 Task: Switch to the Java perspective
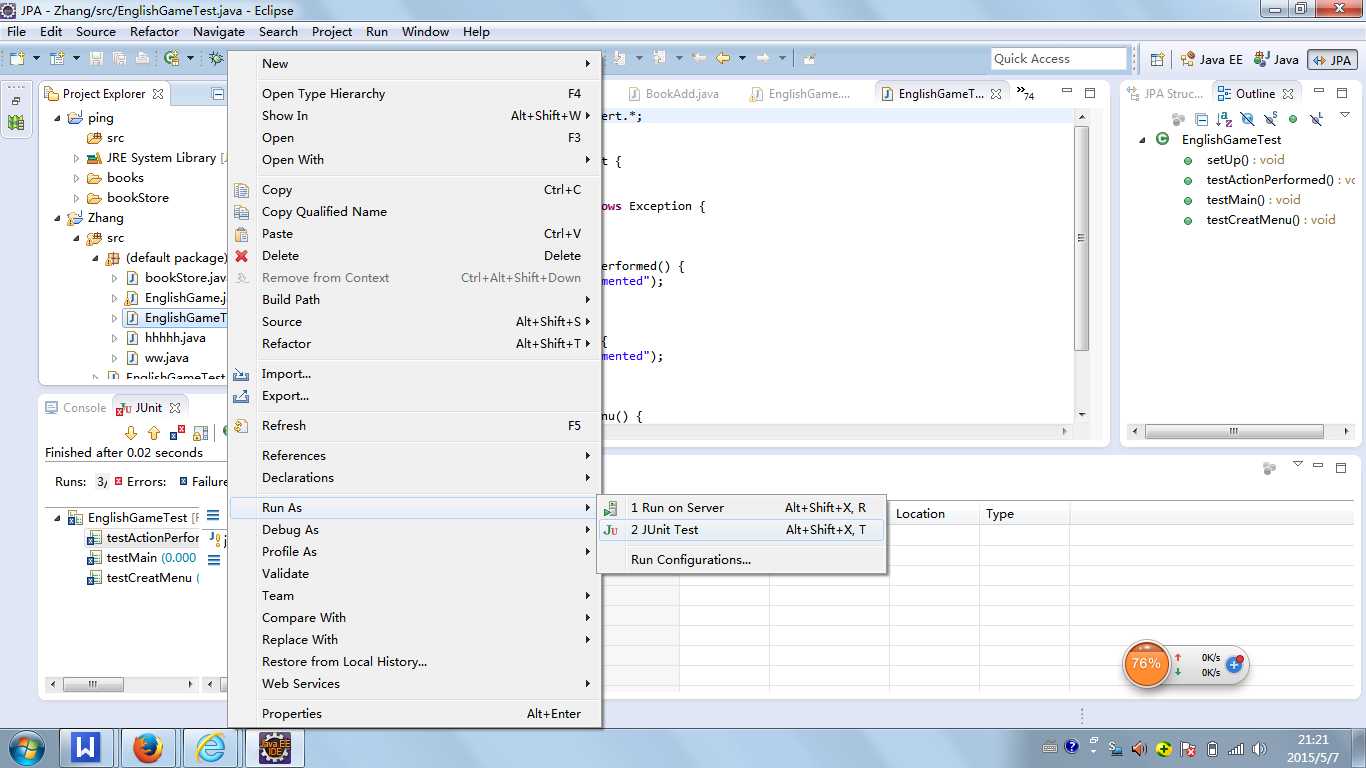click(1276, 60)
